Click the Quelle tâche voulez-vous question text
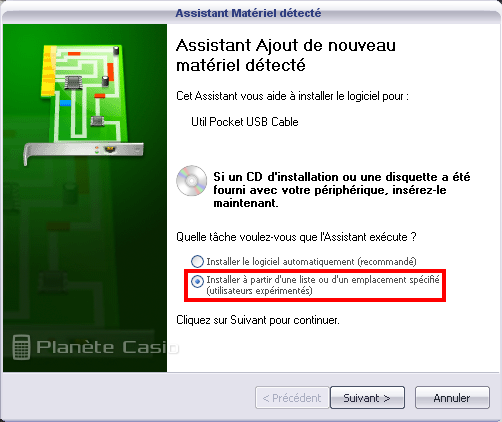The image size is (502, 422). click(x=296, y=237)
